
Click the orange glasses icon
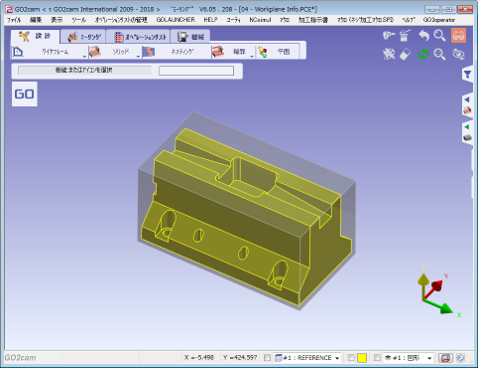coord(458,35)
